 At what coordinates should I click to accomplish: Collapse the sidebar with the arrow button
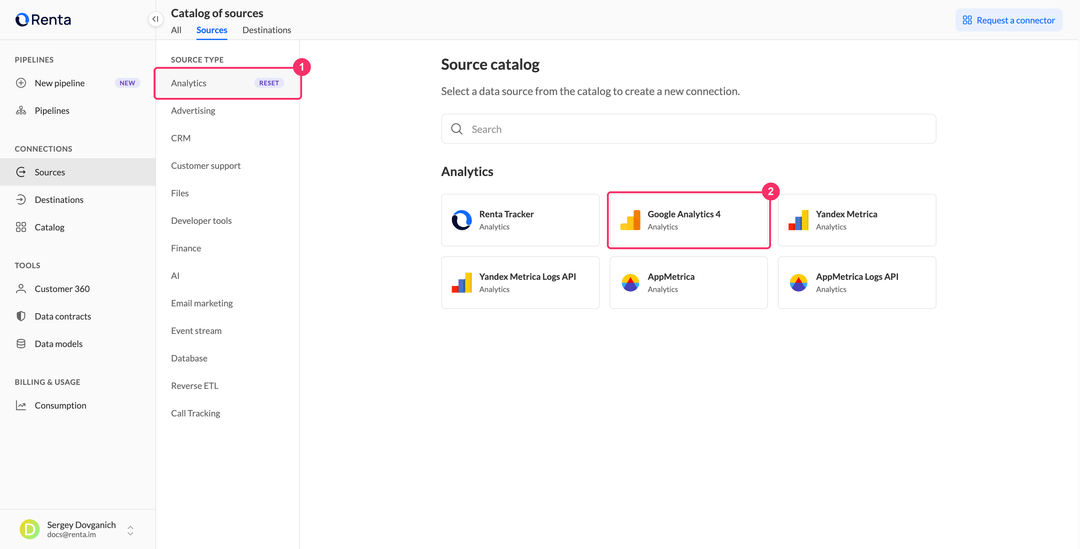156,19
